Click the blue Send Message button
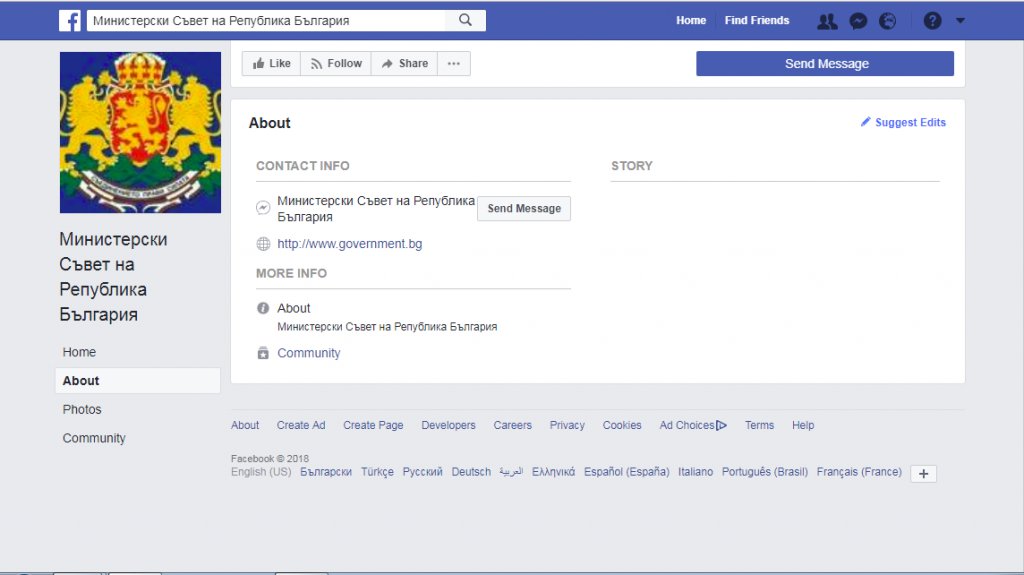The height and width of the screenshot is (575, 1024). 825,64
